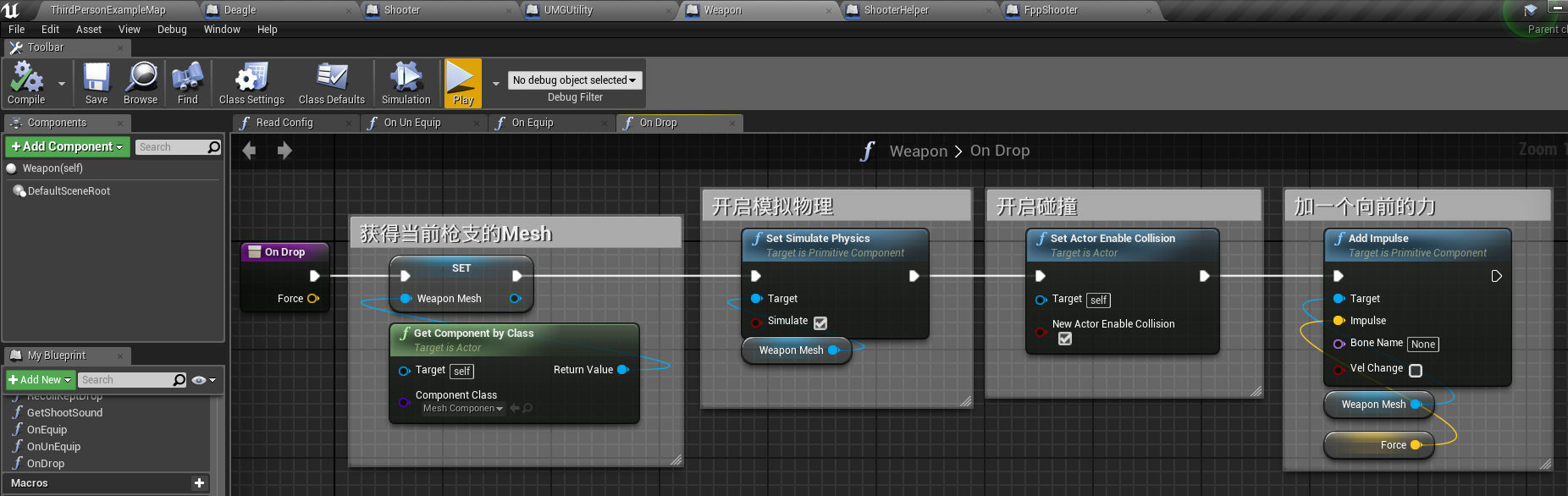Viewport: 1568px width, 496px height.
Task: Select OnUnEquip function in list
Action: click(x=53, y=447)
